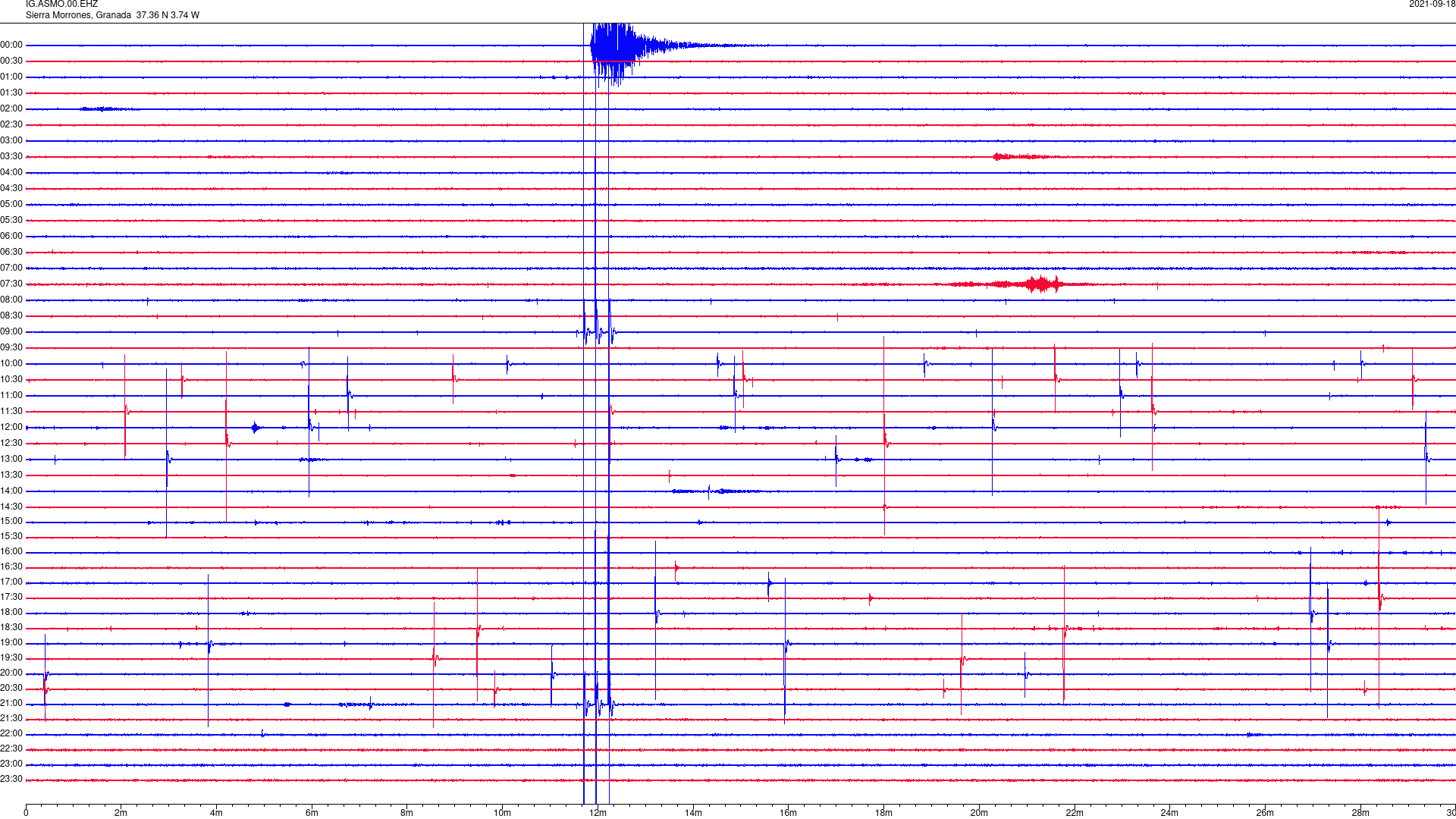
Task: Select the 12:00 trace time label
Action: tap(11, 428)
